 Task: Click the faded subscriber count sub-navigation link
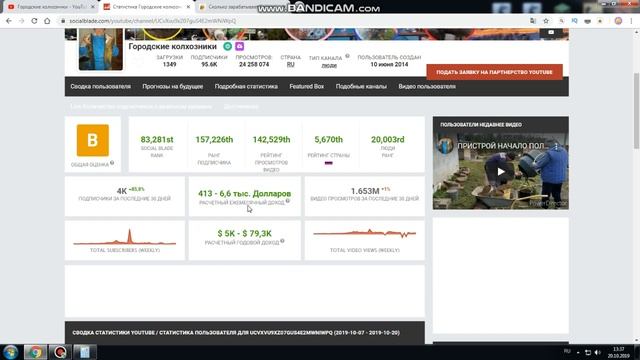point(141,107)
